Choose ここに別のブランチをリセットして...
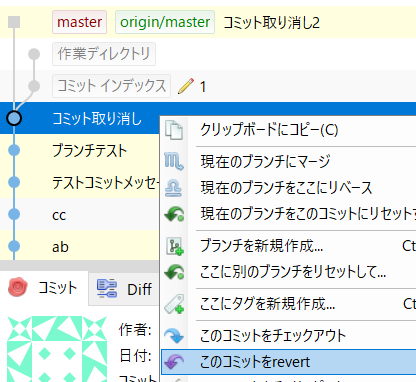This screenshot has width=416, height=382. (x=289, y=272)
